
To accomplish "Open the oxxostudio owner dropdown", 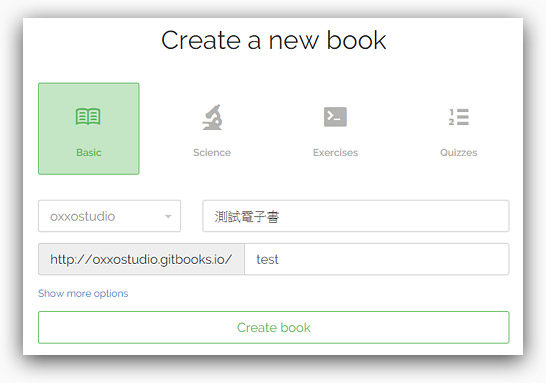I will click(x=109, y=216).
